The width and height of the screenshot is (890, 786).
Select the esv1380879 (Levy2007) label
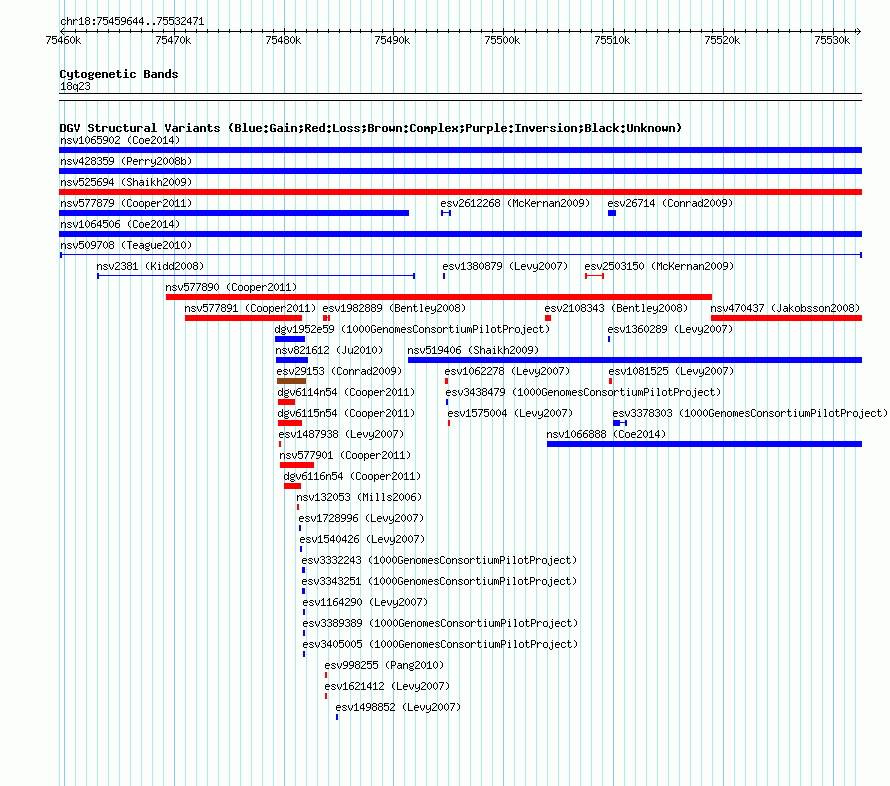point(505,266)
